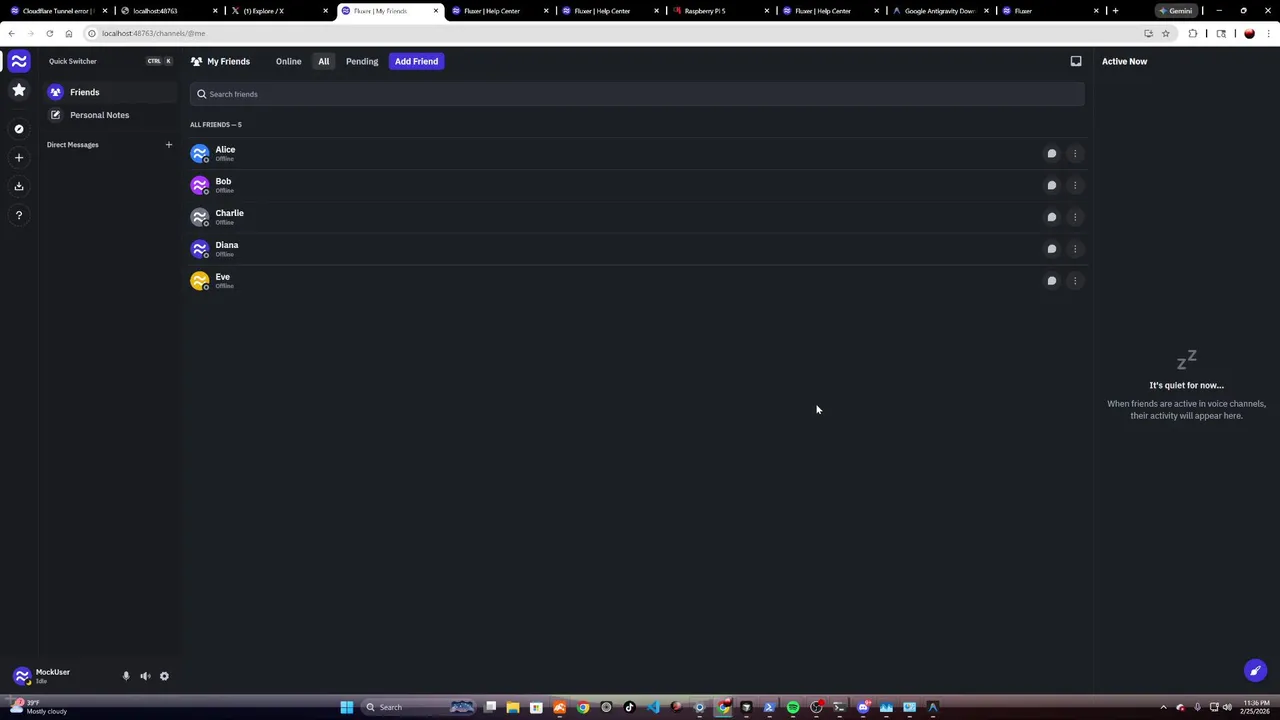This screenshot has height=720, width=1280.
Task: Open the download app icon in sidebar
Action: [18, 186]
